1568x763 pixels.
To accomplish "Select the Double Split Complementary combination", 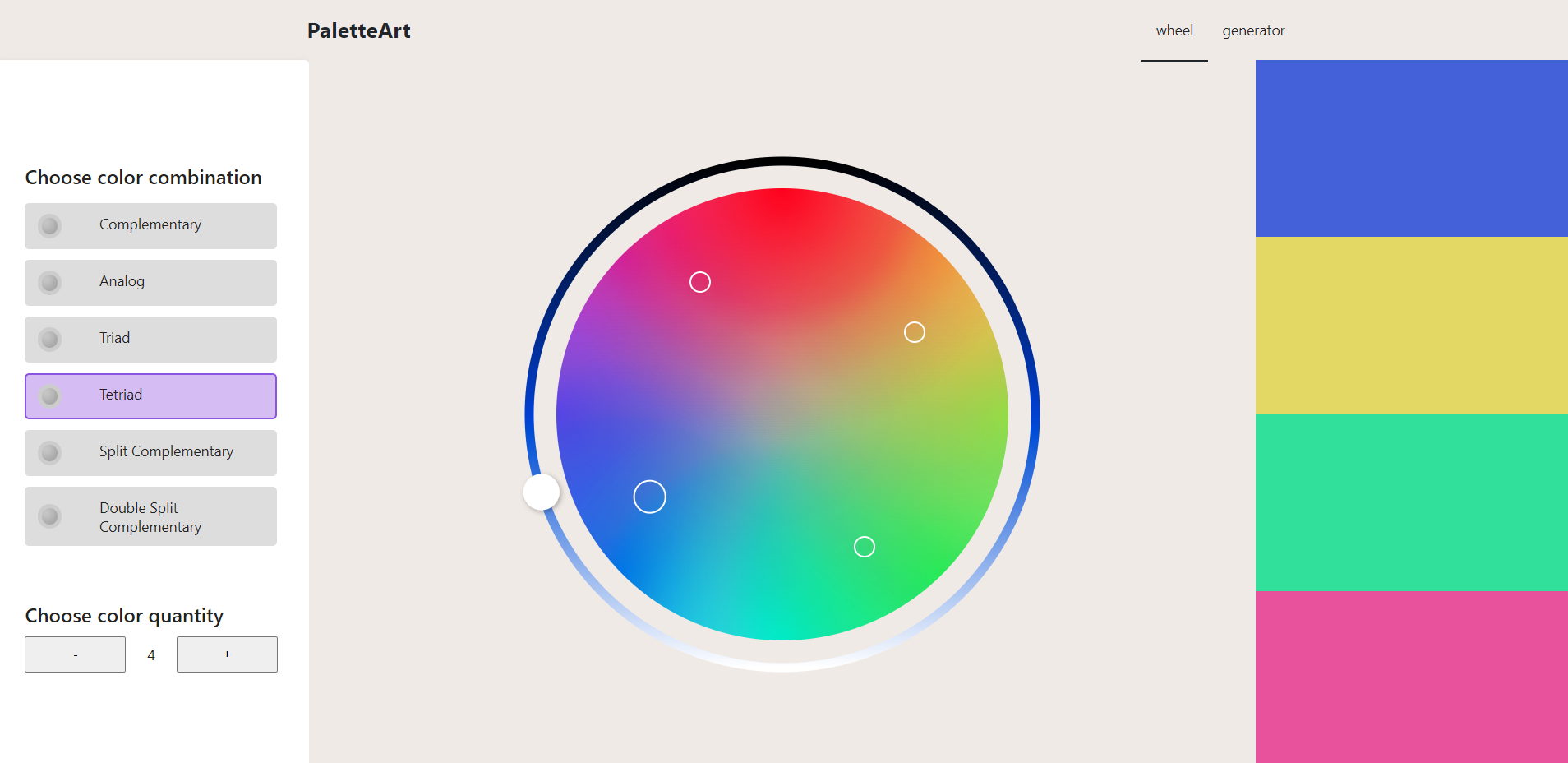I will [150, 516].
